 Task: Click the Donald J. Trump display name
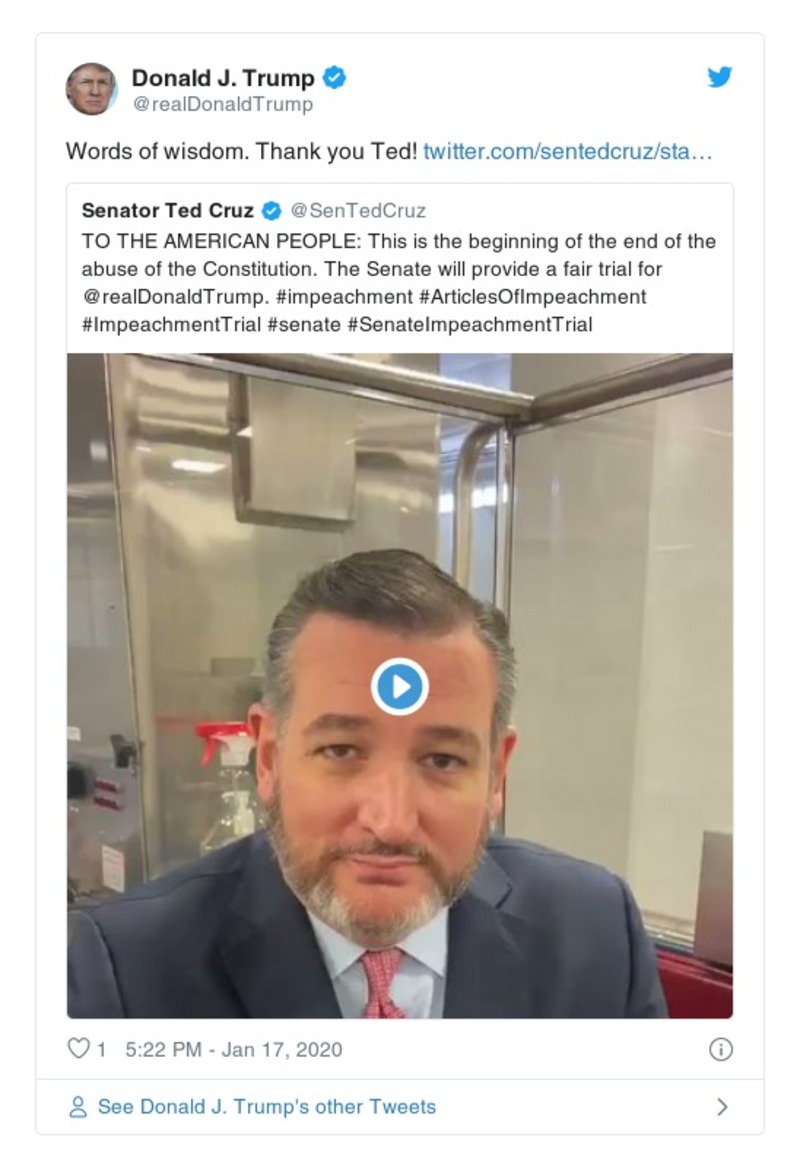(223, 77)
